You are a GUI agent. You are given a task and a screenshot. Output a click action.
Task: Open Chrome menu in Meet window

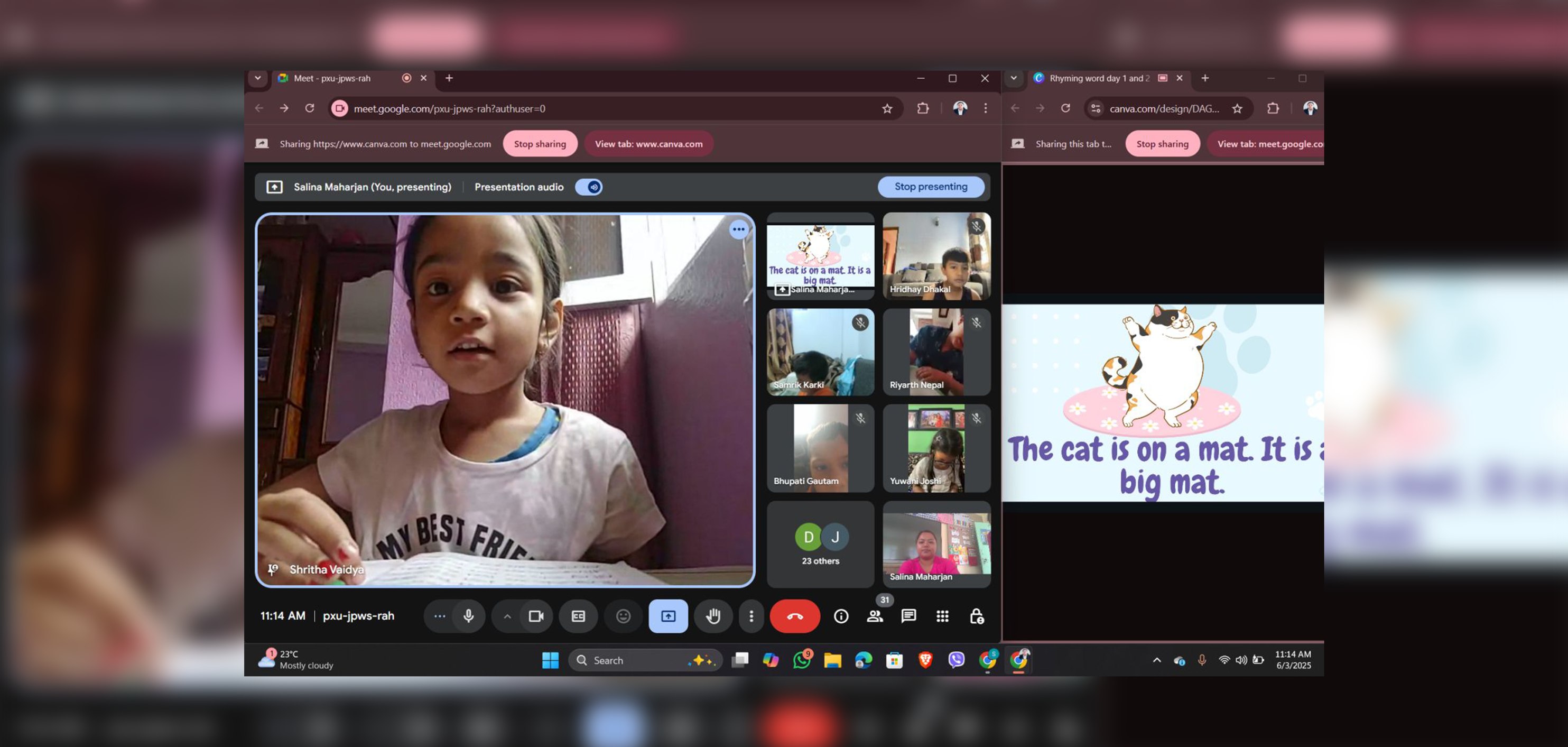[986, 108]
